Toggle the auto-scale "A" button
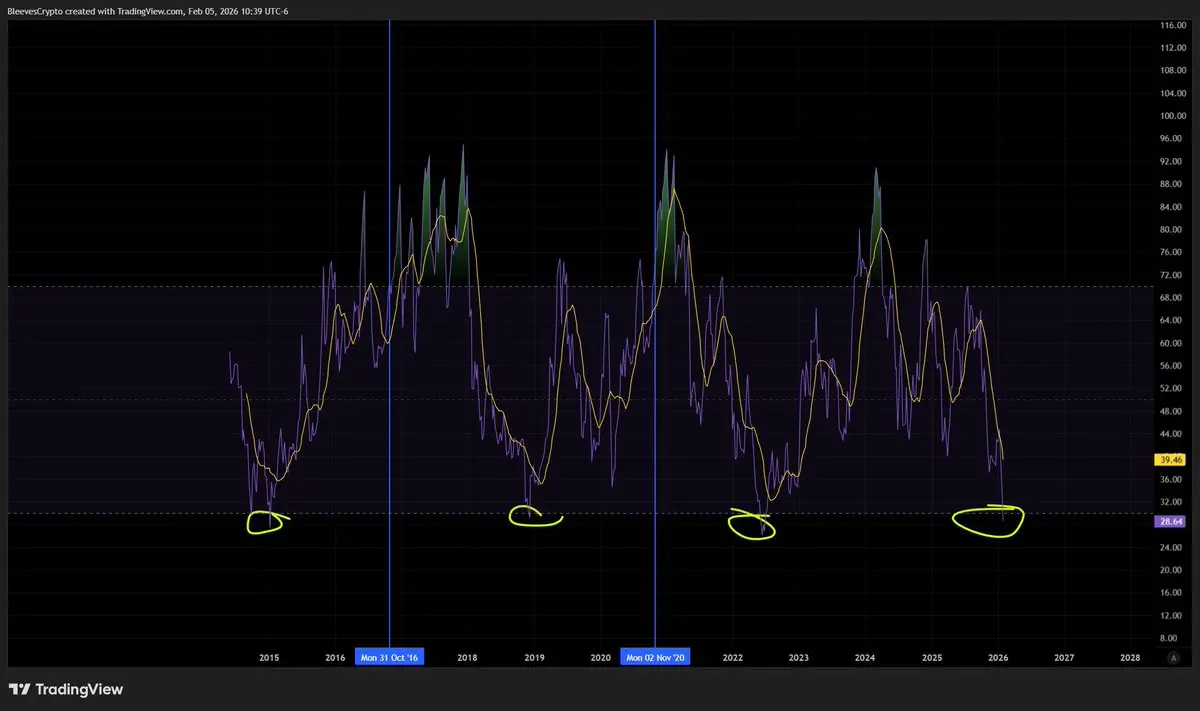Viewport: 1200px width, 711px height. point(1173,658)
